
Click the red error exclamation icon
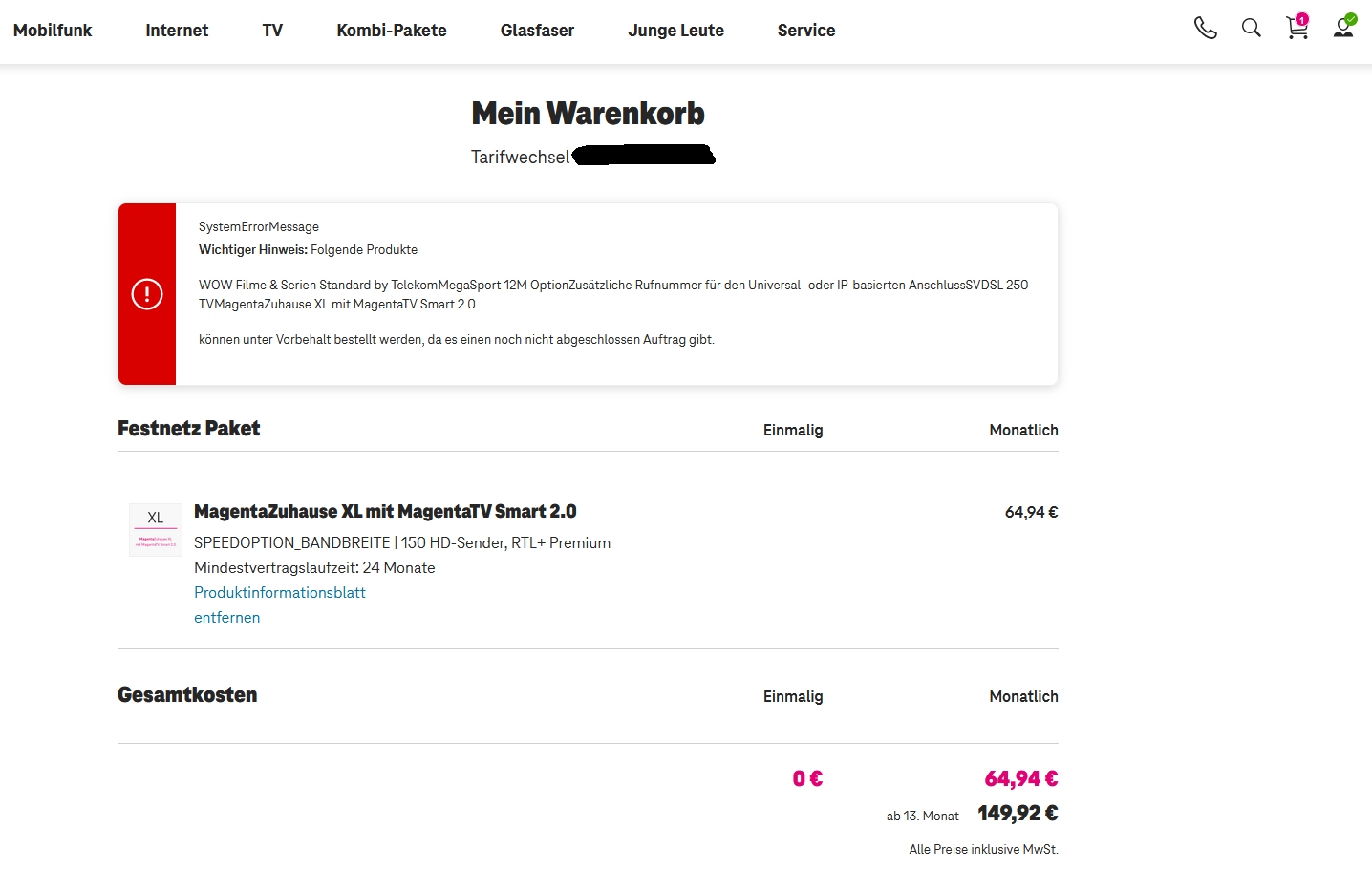[x=147, y=294]
